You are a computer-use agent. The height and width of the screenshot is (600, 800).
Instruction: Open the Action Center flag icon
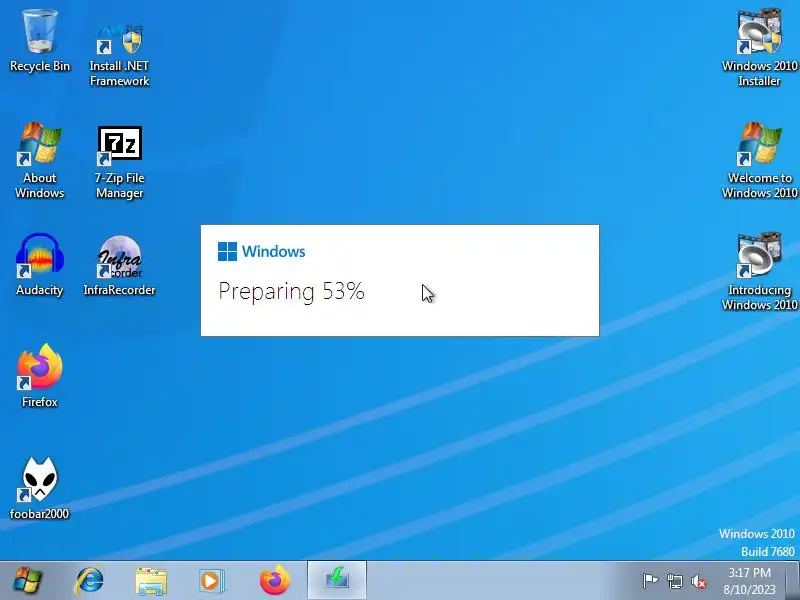coord(650,581)
